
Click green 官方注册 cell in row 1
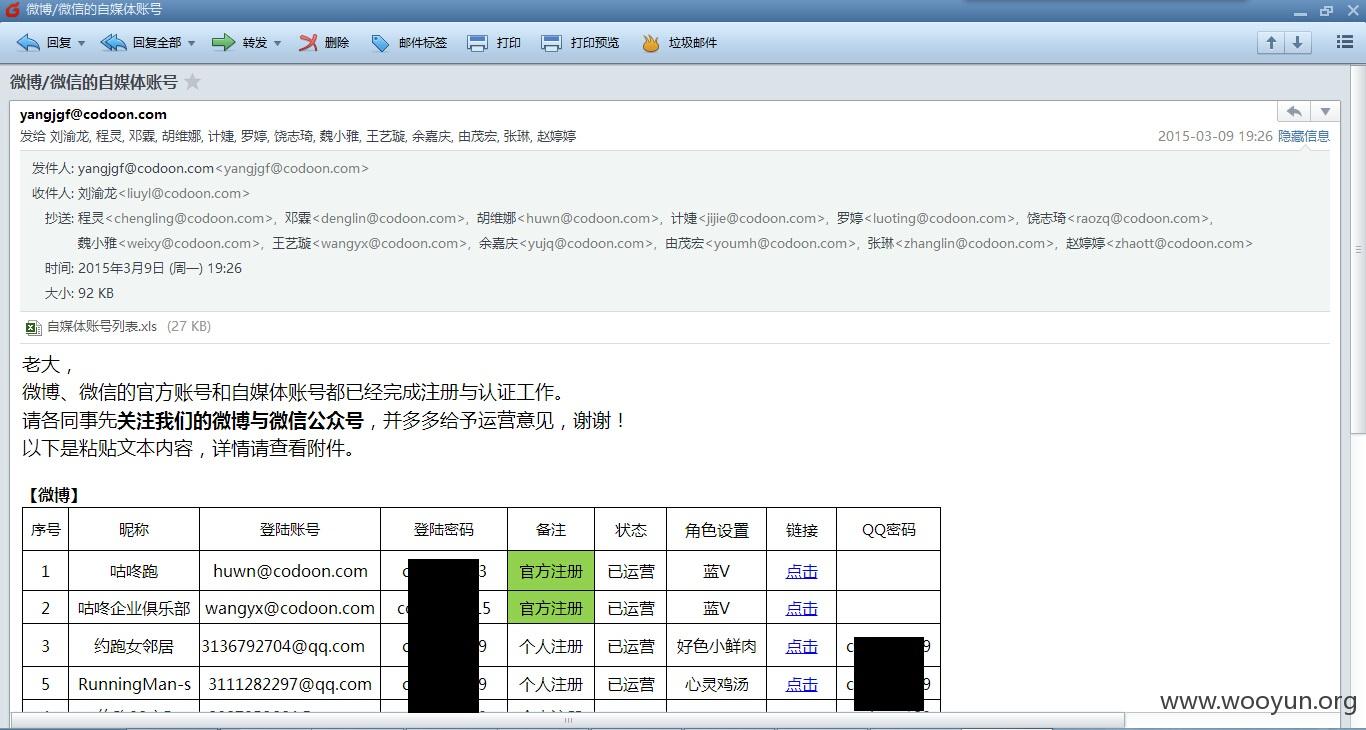pyautogui.click(x=551, y=571)
